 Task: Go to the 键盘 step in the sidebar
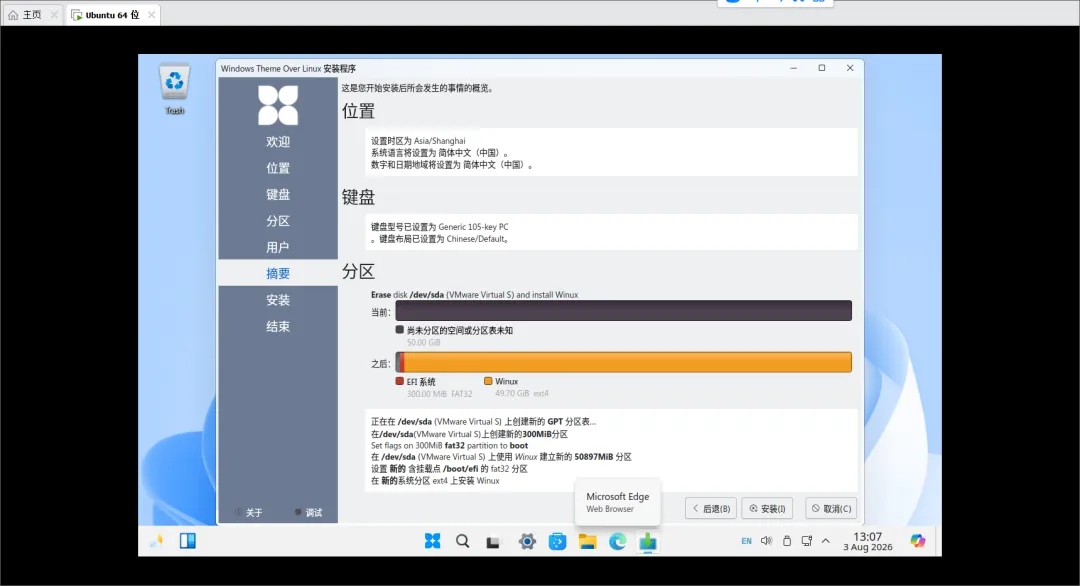coord(278,195)
